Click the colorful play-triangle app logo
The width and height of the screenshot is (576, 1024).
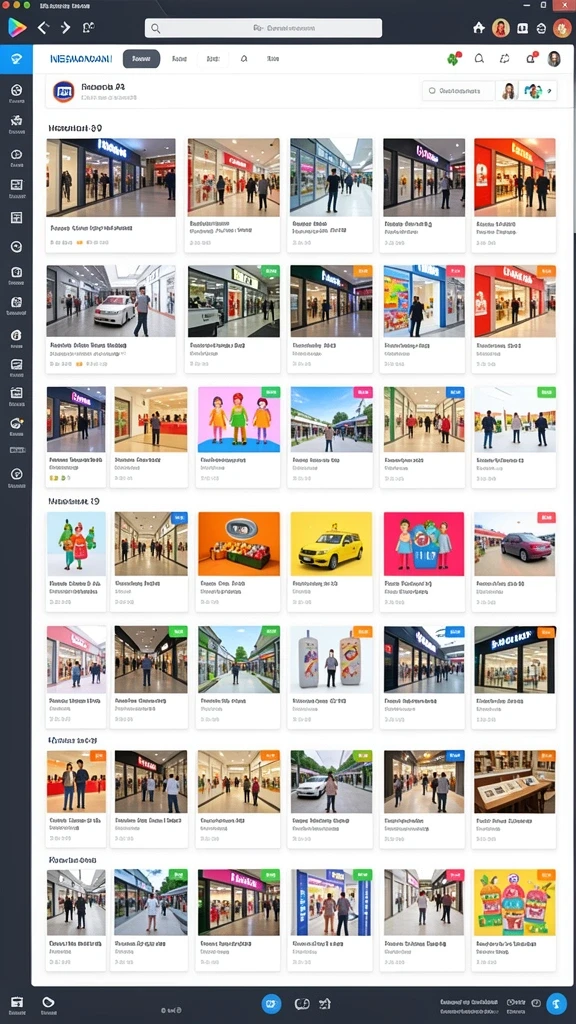(16, 27)
